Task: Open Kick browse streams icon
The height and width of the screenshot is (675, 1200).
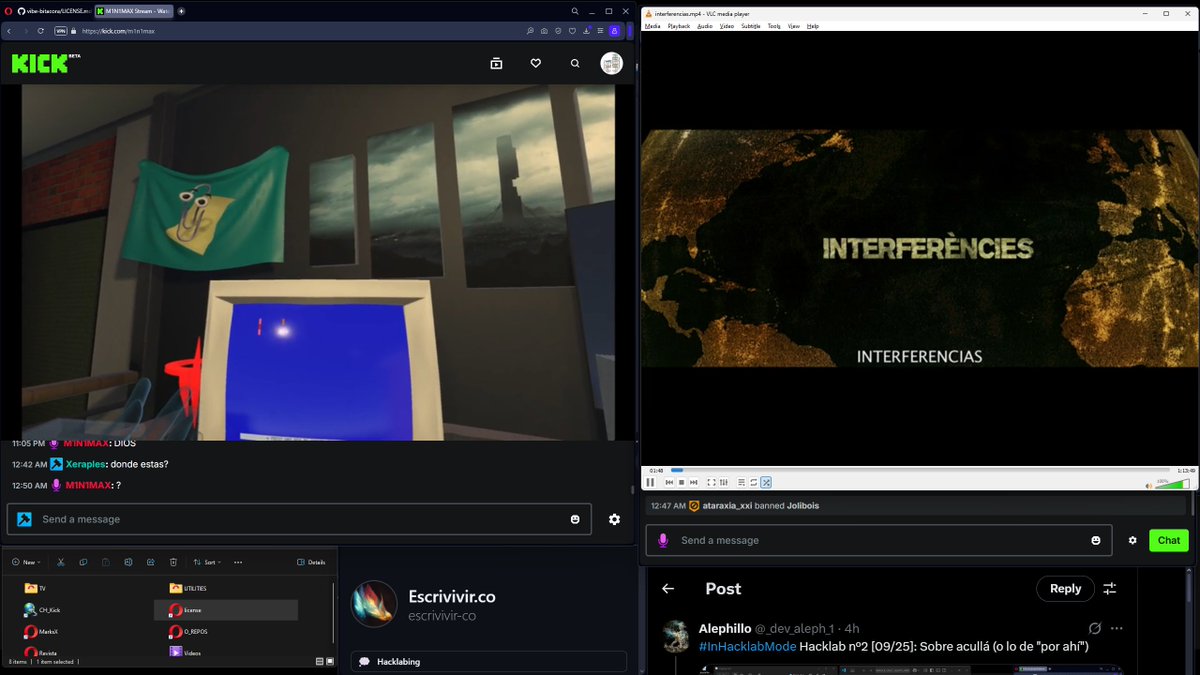Action: click(x=496, y=63)
